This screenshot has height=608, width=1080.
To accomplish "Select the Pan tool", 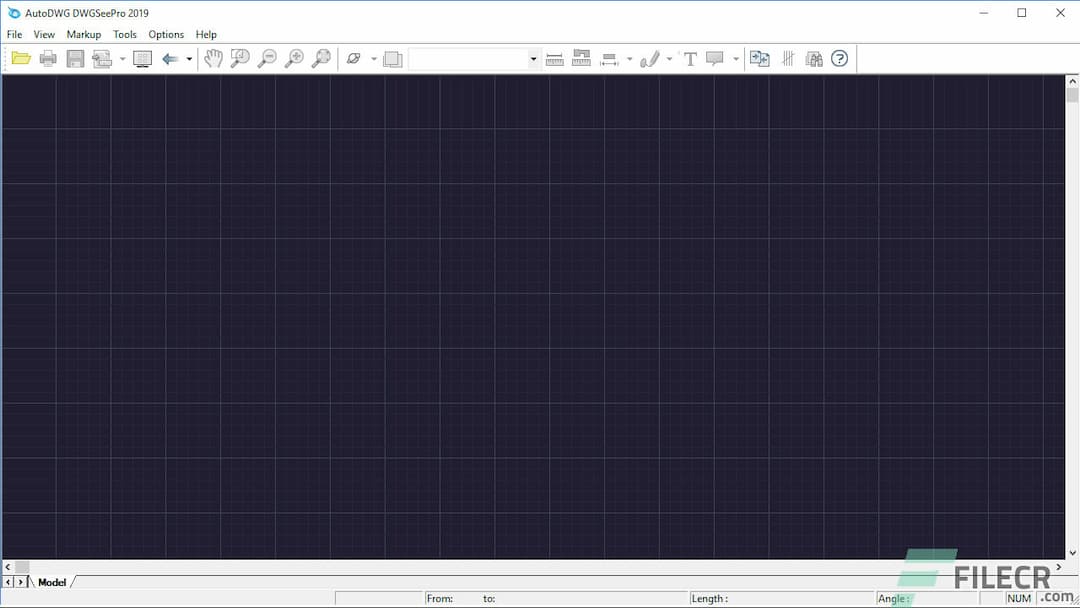I will click(x=213, y=58).
